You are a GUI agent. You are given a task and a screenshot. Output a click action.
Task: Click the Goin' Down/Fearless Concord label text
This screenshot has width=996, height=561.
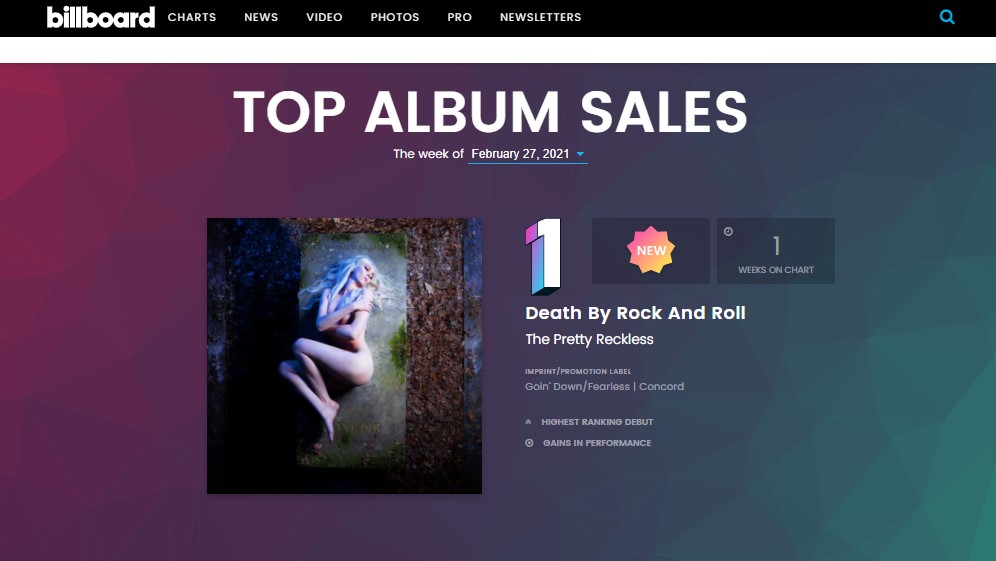(x=605, y=386)
